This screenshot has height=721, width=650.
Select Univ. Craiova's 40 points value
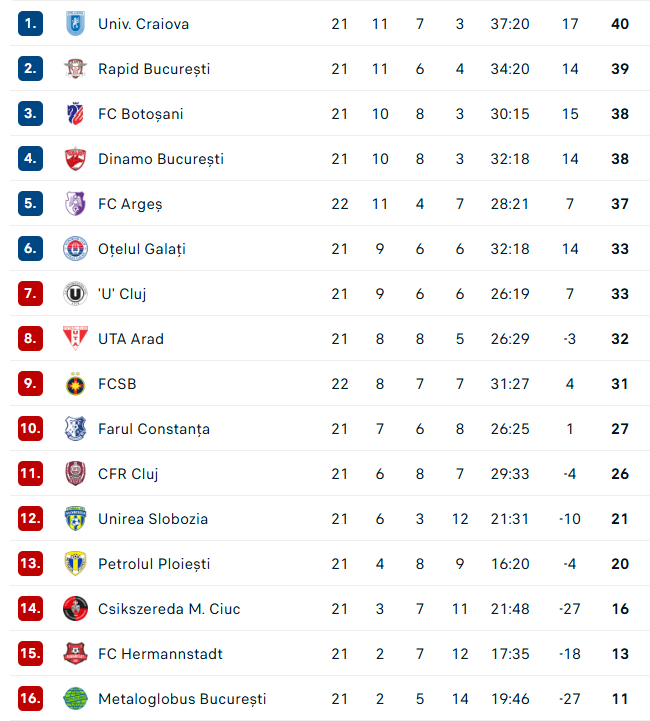click(620, 24)
